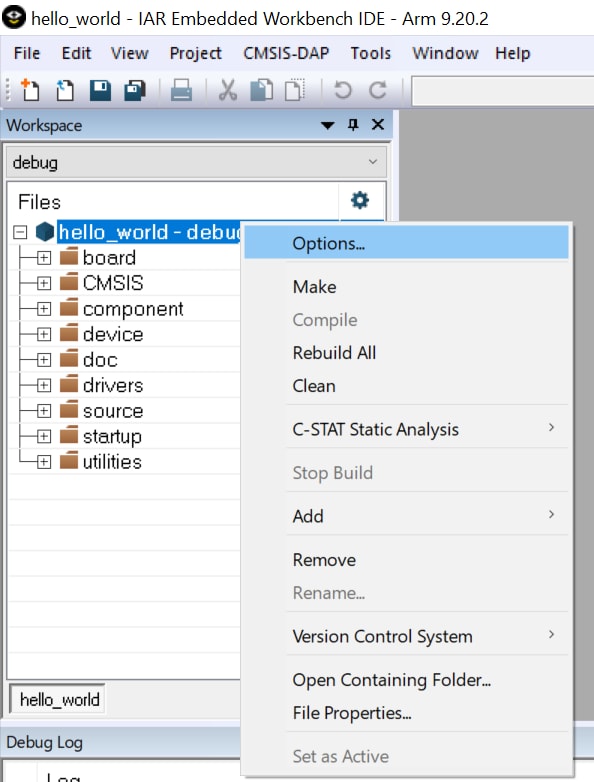Click the startup folder icon
The image size is (594, 782).
point(69,435)
